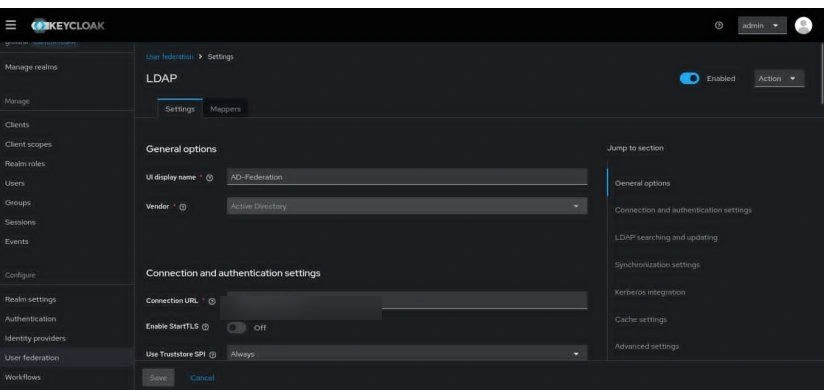
Task: Show help for Enable StartTLS
Action: pyautogui.click(x=205, y=327)
